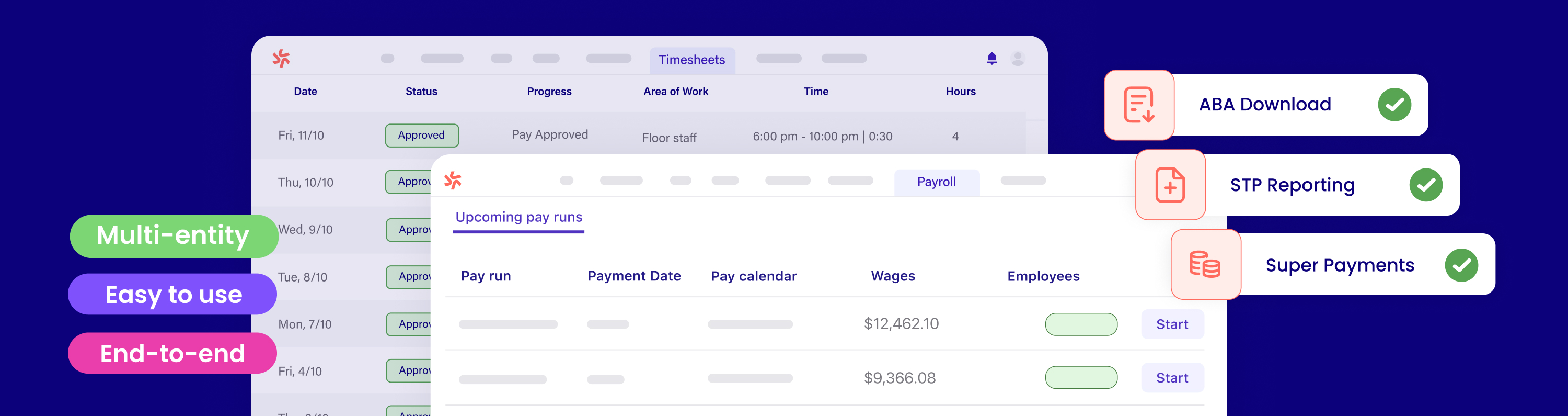Start the $12,462.10 pay run
The image size is (1568, 416).
pos(1172,324)
